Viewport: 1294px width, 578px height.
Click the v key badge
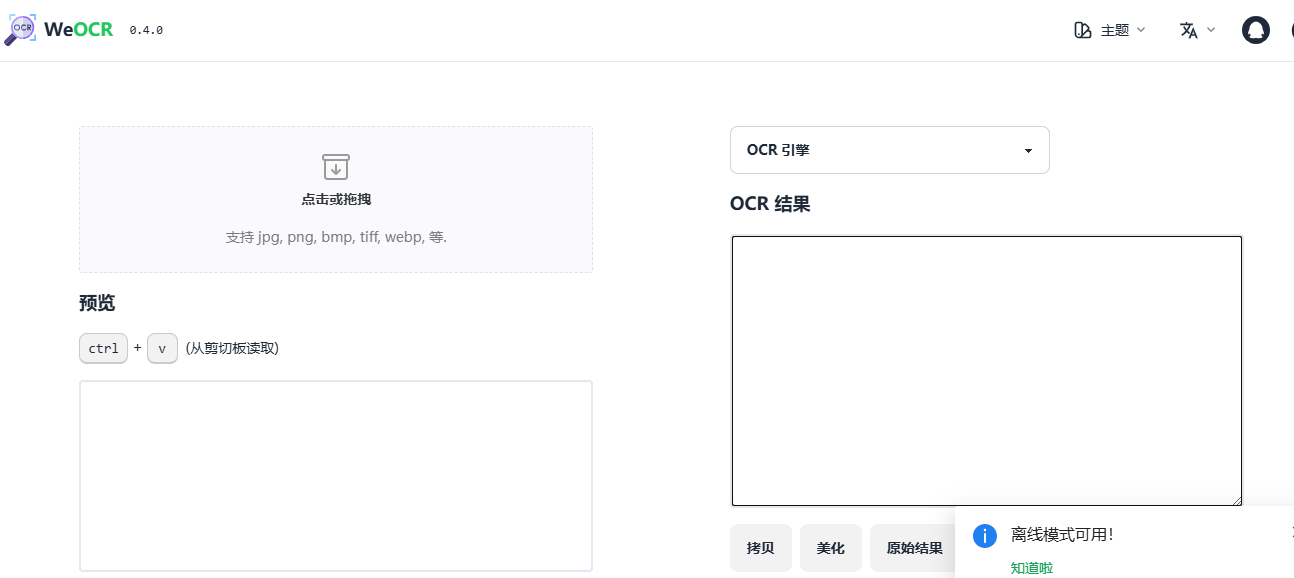pyautogui.click(x=162, y=348)
